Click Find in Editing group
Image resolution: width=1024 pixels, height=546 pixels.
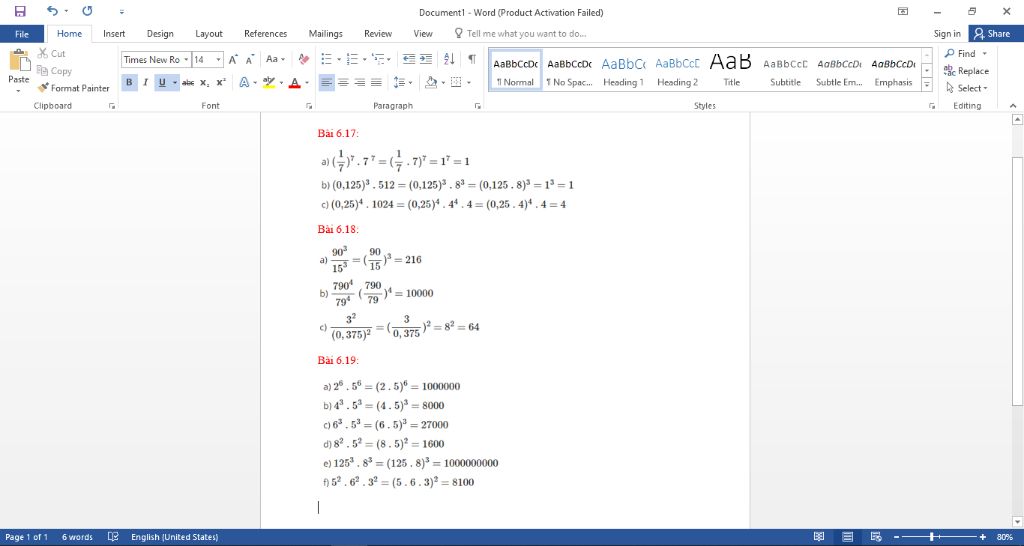point(967,54)
